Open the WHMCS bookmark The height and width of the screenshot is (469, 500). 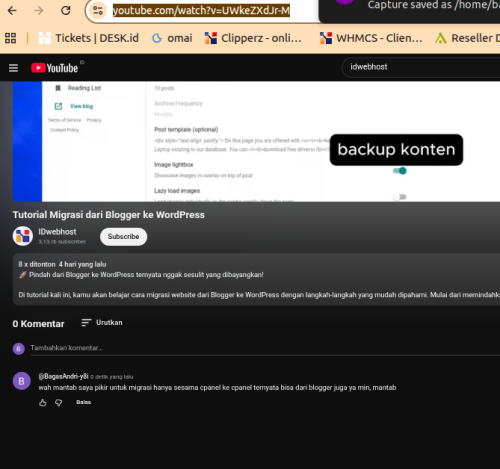[x=371, y=38]
